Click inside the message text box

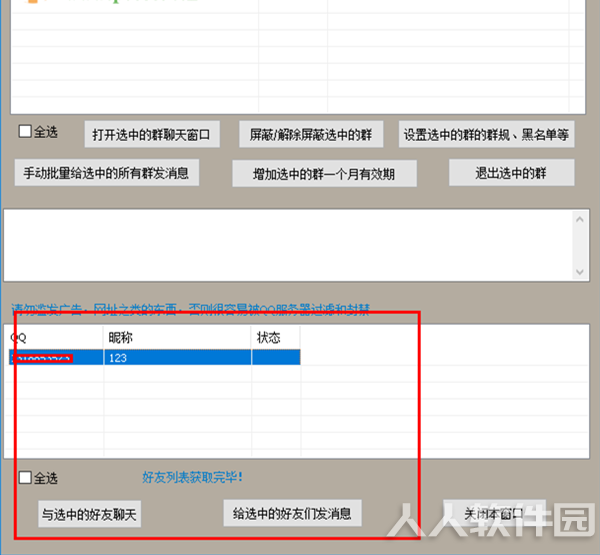289,245
